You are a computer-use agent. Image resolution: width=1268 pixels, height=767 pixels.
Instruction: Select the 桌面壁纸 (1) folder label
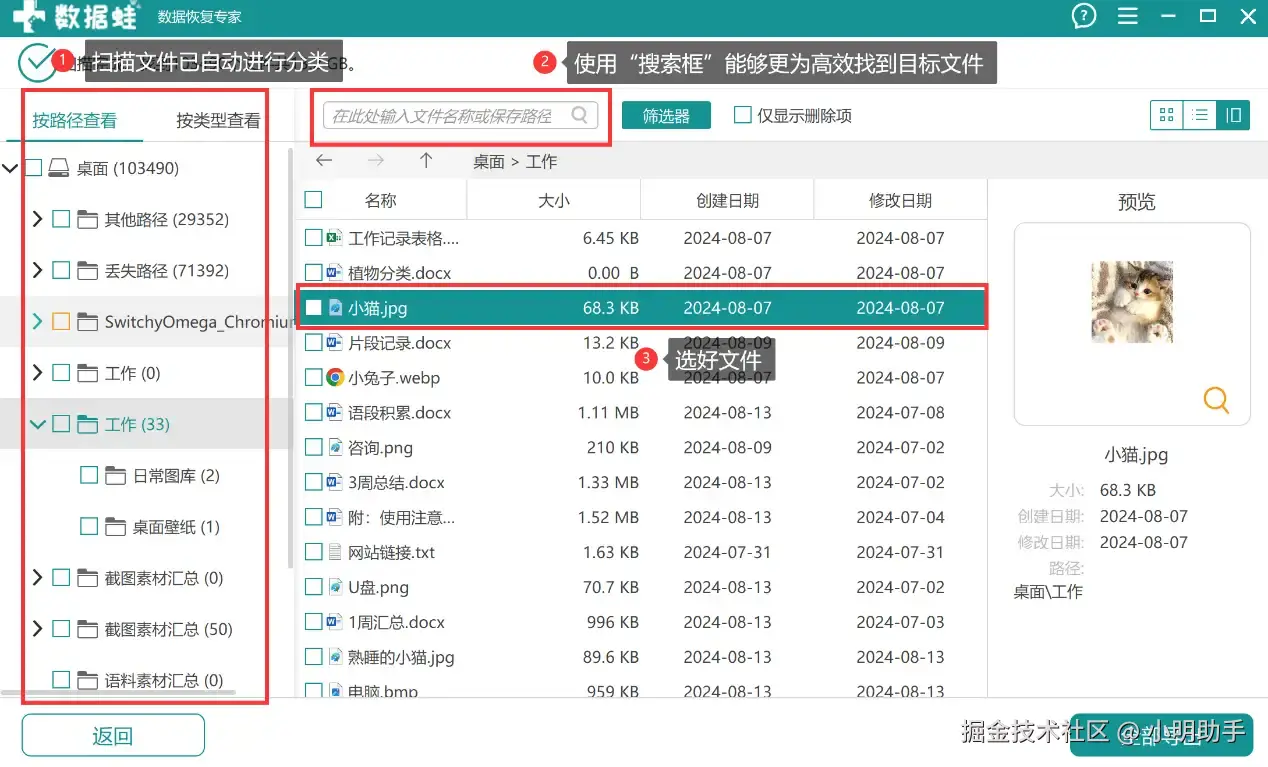[x=176, y=526]
